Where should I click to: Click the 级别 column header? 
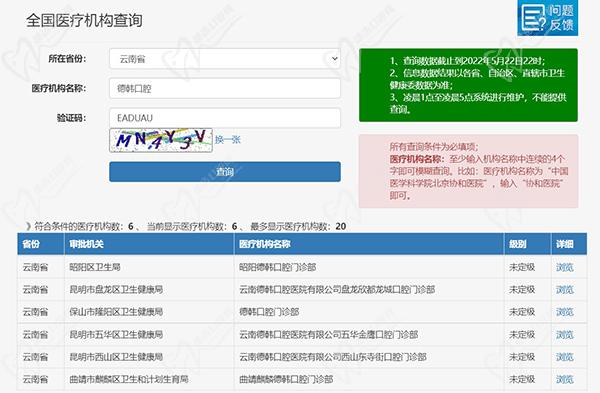(x=527, y=244)
